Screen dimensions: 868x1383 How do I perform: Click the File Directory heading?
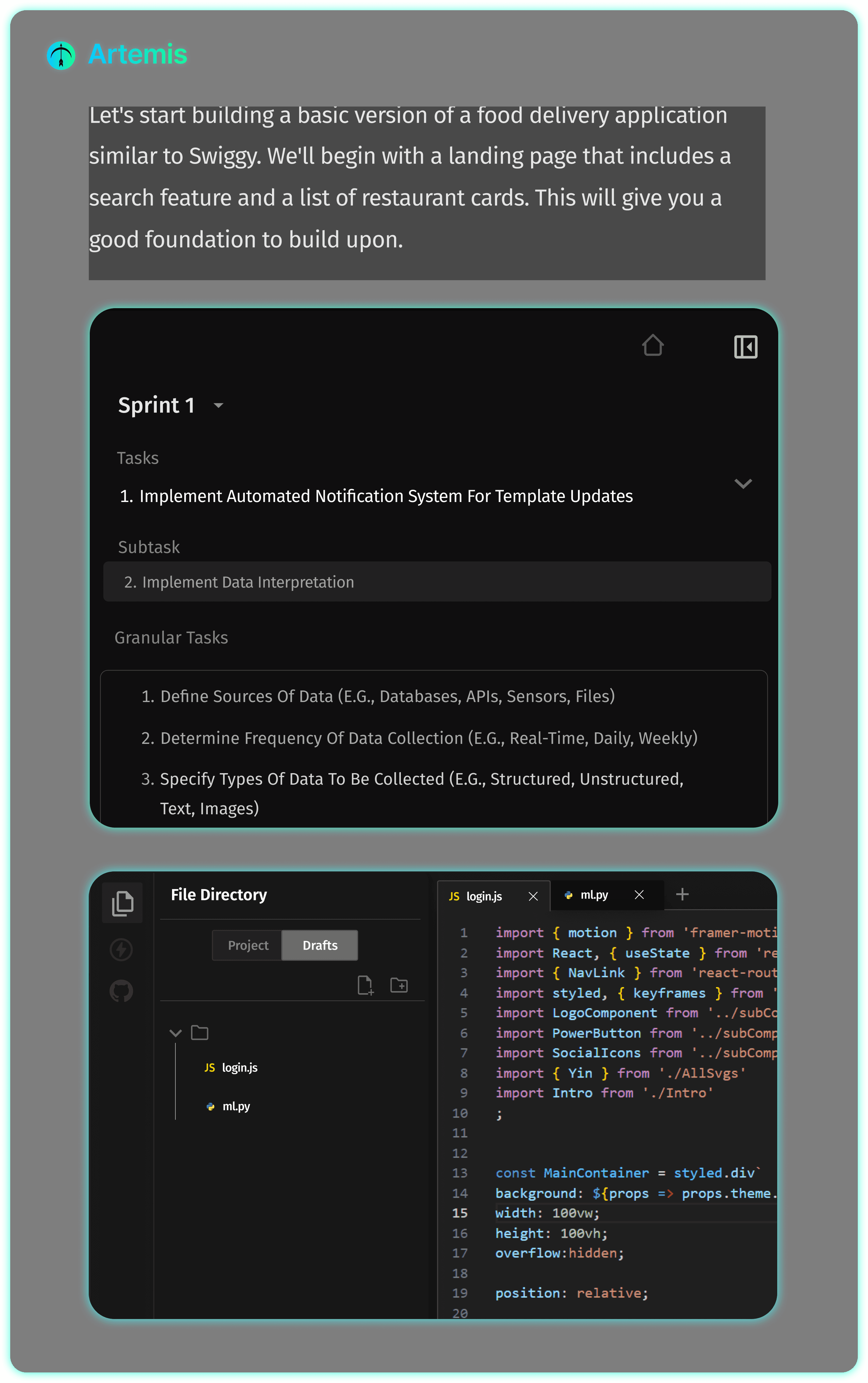coord(219,895)
